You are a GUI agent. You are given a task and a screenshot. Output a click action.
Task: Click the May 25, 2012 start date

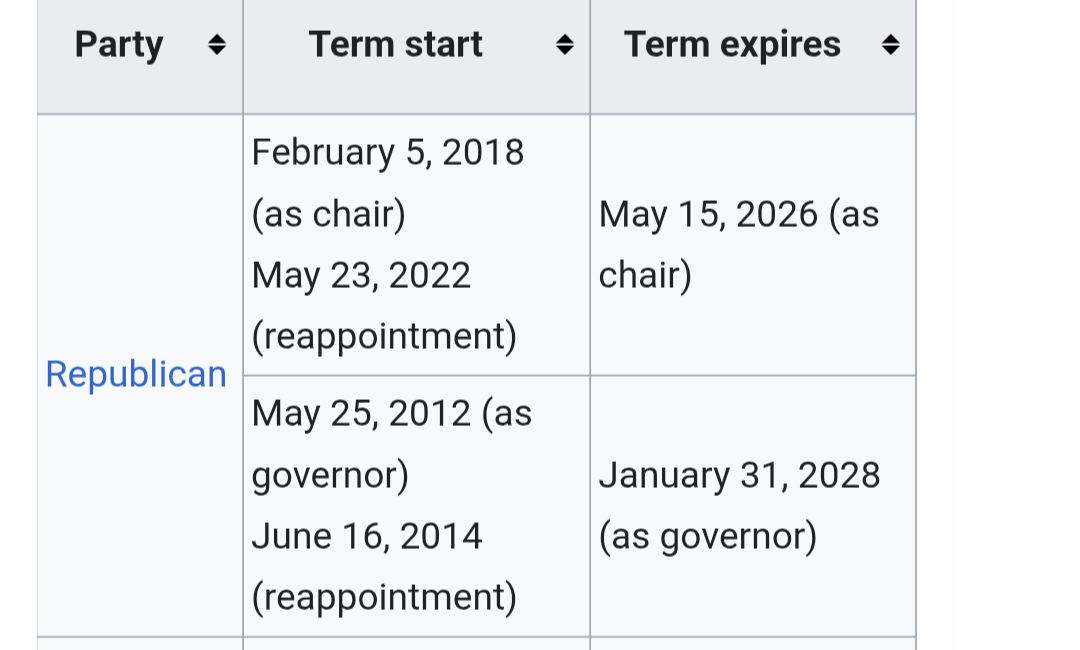point(361,413)
